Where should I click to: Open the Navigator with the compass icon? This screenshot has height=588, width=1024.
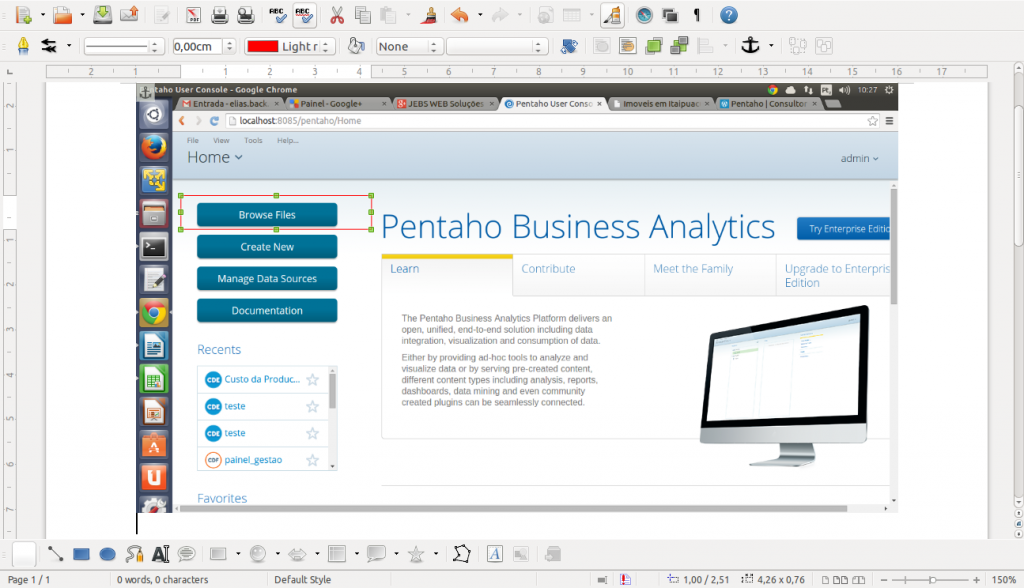coord(644,15)
